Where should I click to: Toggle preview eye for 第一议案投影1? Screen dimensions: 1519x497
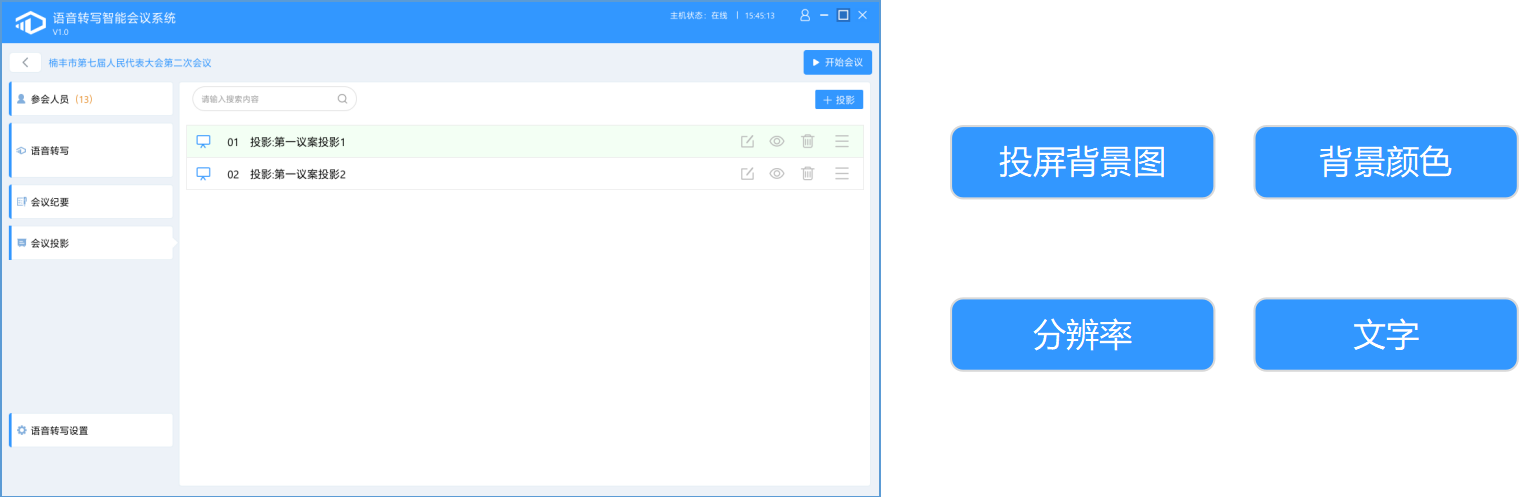click(777, 142)
